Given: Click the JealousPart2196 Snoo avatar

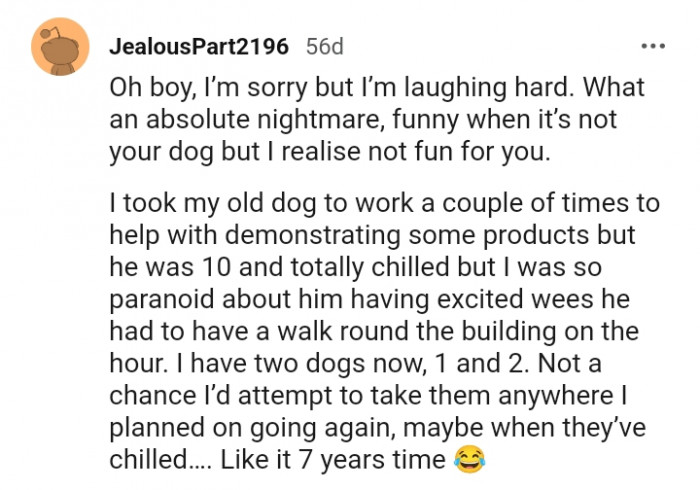Looking at the screenshot, I should tap(58, 50).
